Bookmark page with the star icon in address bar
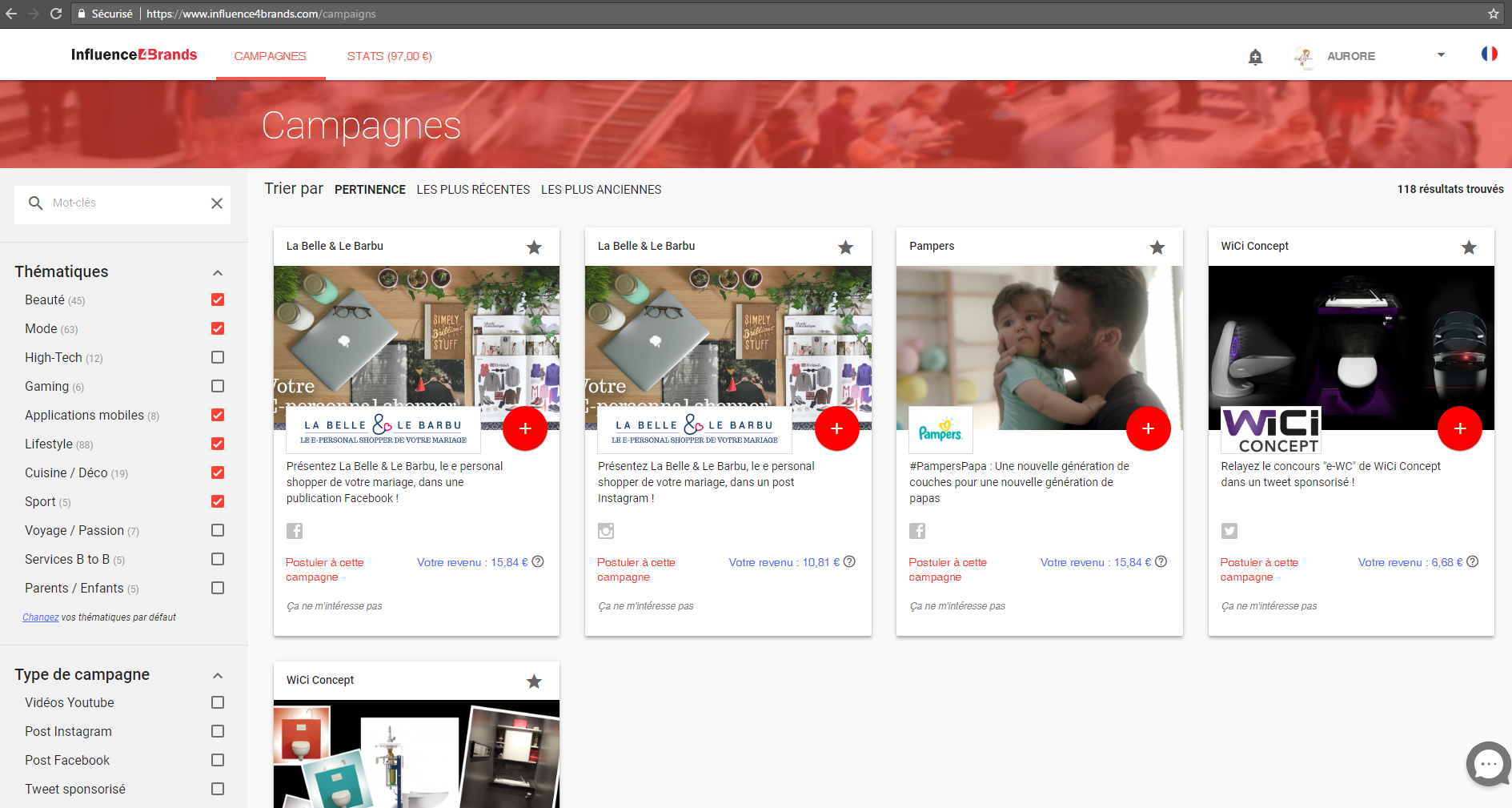 pos(1494,14)
